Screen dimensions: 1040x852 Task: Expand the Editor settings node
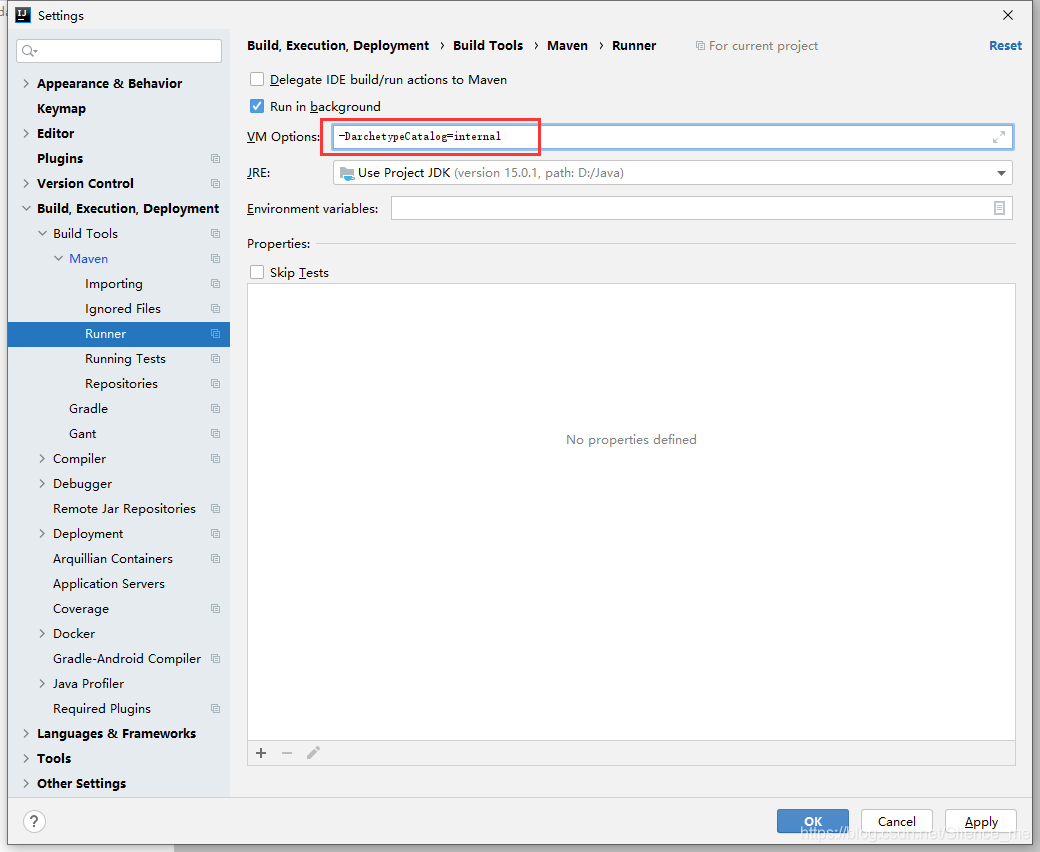tap(26, 133)
